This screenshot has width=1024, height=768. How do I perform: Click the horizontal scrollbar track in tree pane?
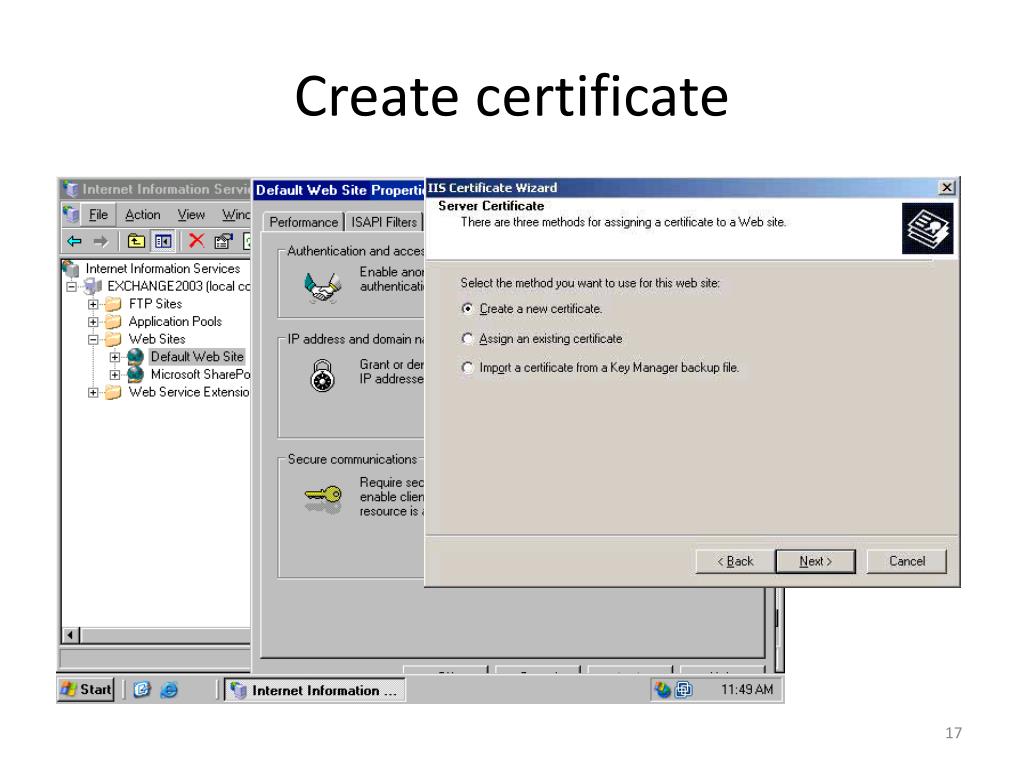(165, 635)
